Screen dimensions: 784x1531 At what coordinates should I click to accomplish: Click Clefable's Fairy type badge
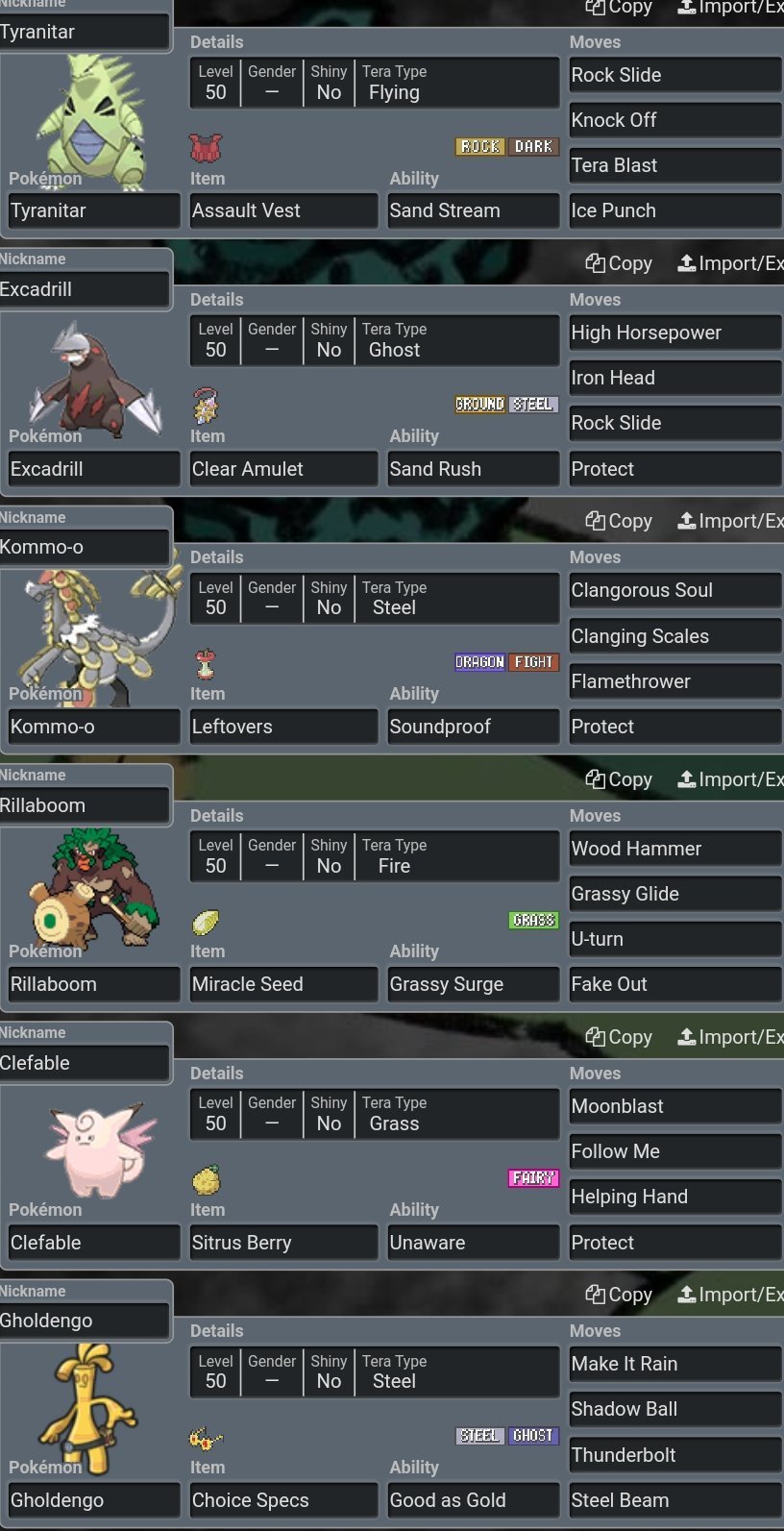coord(533,1177)
